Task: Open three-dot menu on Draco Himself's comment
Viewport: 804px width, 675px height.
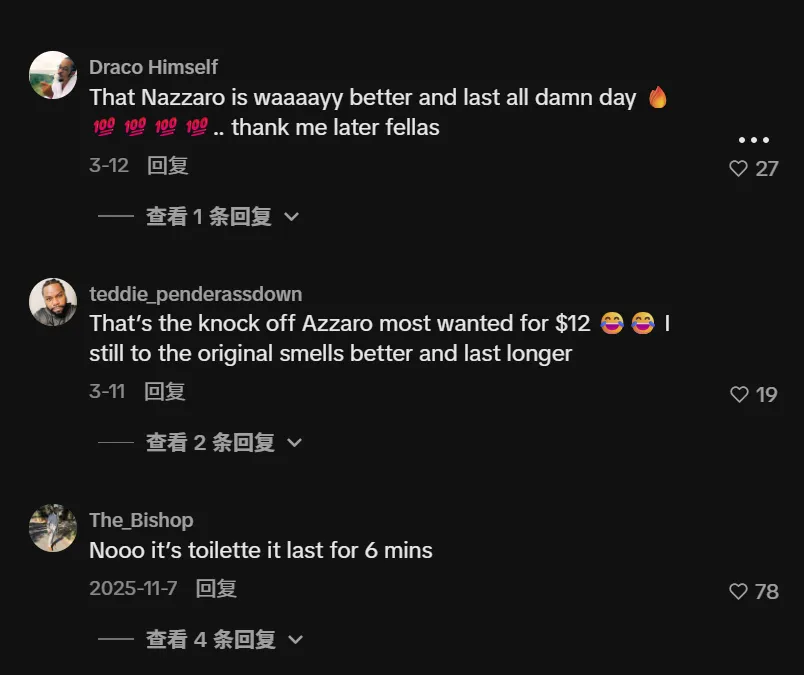Action: (x=753, y=140)
